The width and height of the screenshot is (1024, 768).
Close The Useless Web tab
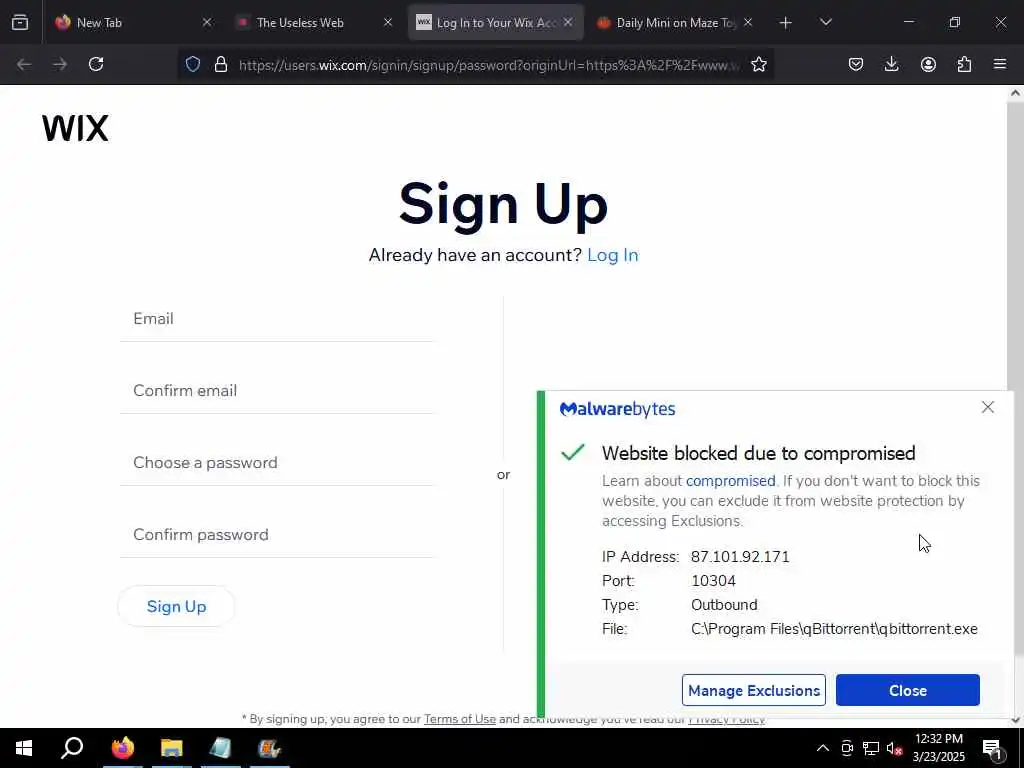tap(388, 22)
